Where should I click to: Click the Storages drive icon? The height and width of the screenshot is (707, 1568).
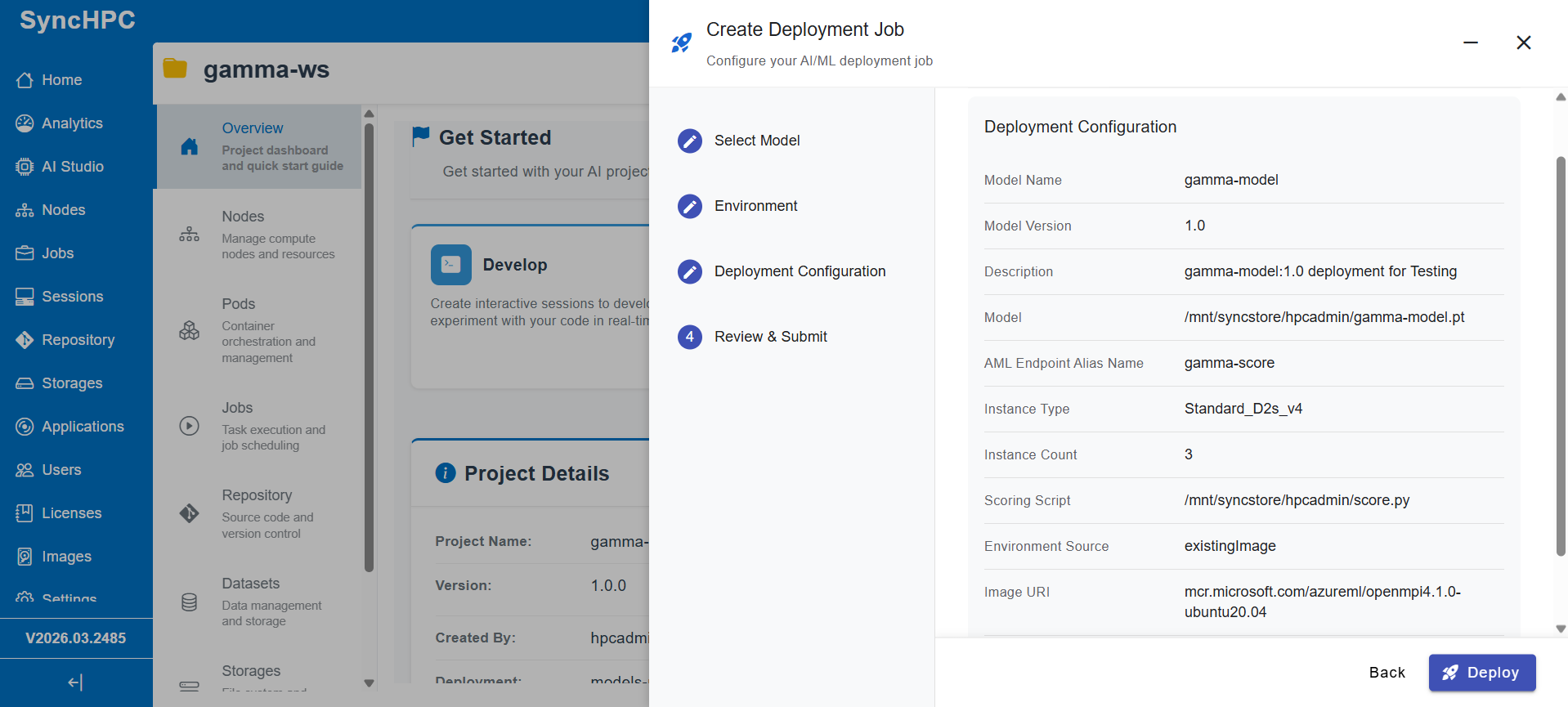click(25, 383)
